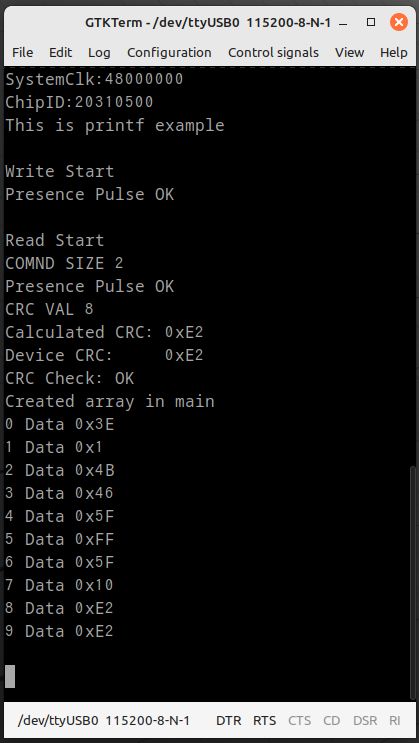Click the CD signal indicator
The image size is (419, 743).
[332, 721]
